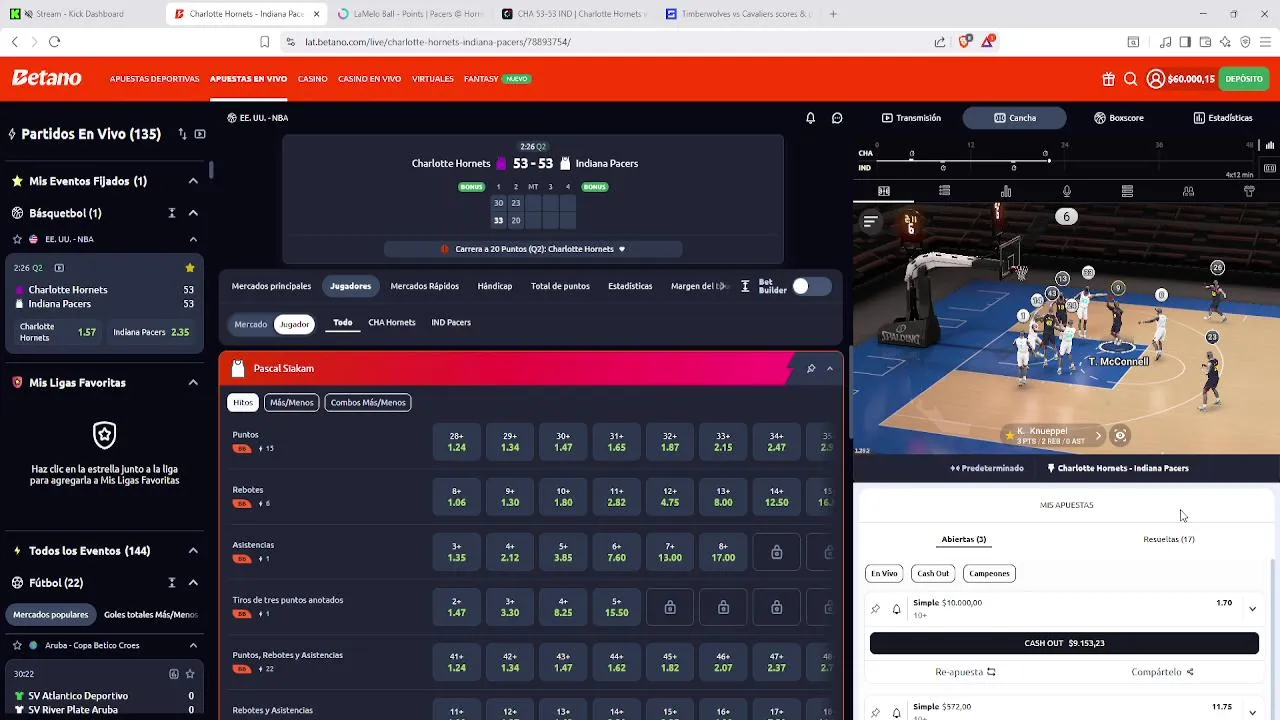Click the bell icon on $10.000,00 bet
The width and height of the screenshot is (1280, 720).
[896, 609]
